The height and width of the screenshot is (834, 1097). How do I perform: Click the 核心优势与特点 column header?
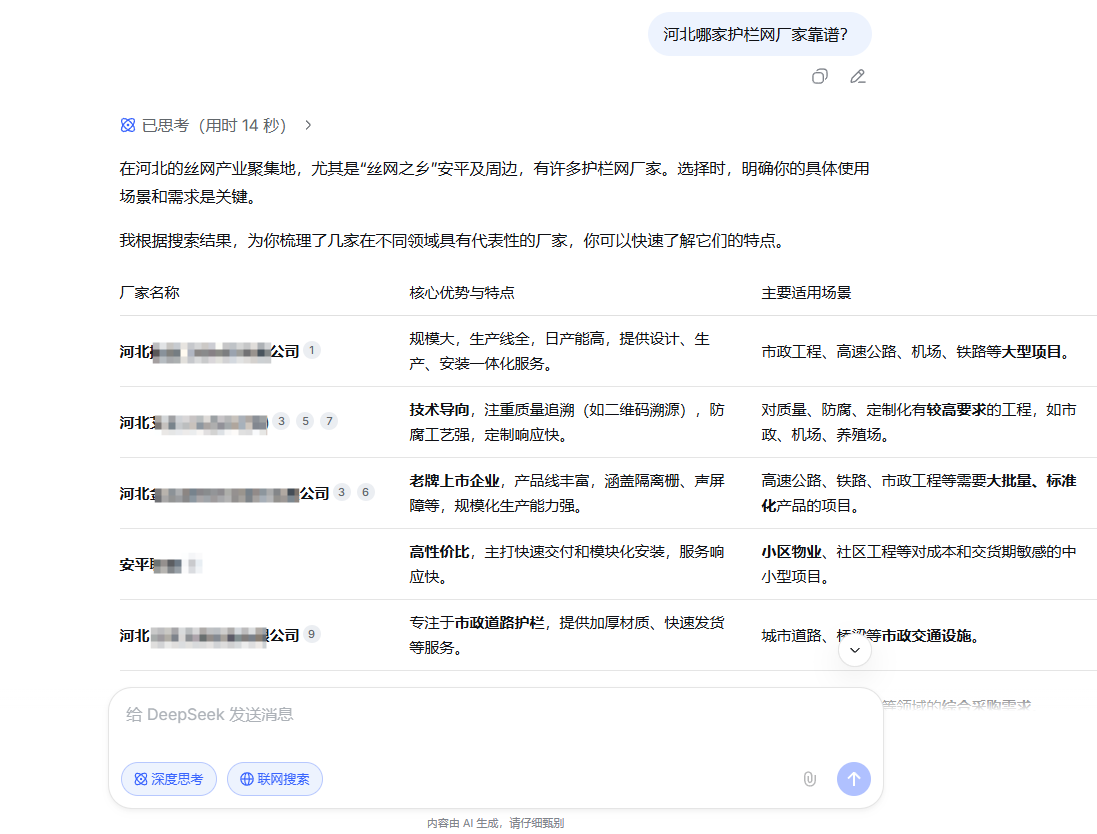coord(462,293)
